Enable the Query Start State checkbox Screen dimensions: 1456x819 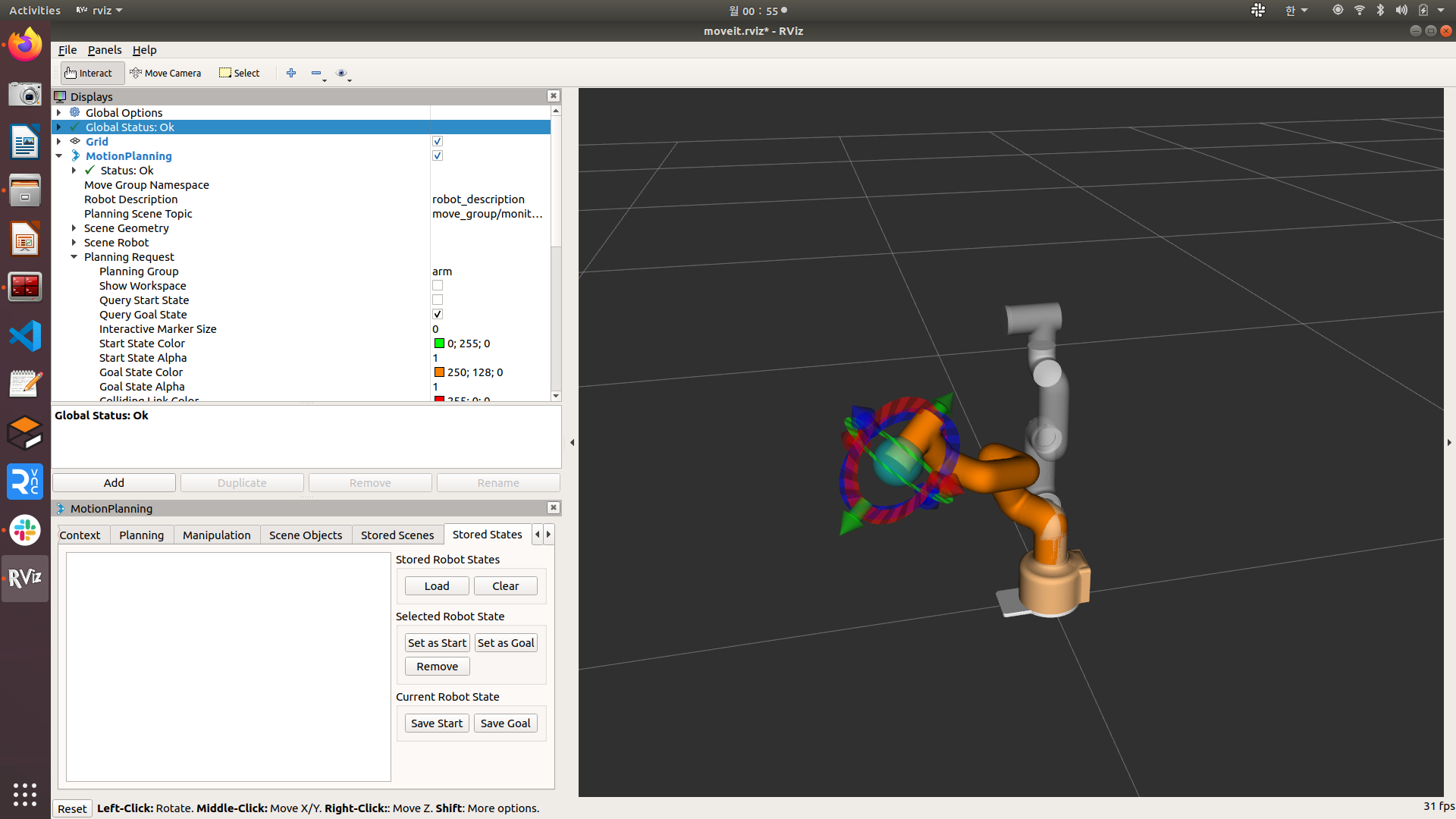click(438, 300)
